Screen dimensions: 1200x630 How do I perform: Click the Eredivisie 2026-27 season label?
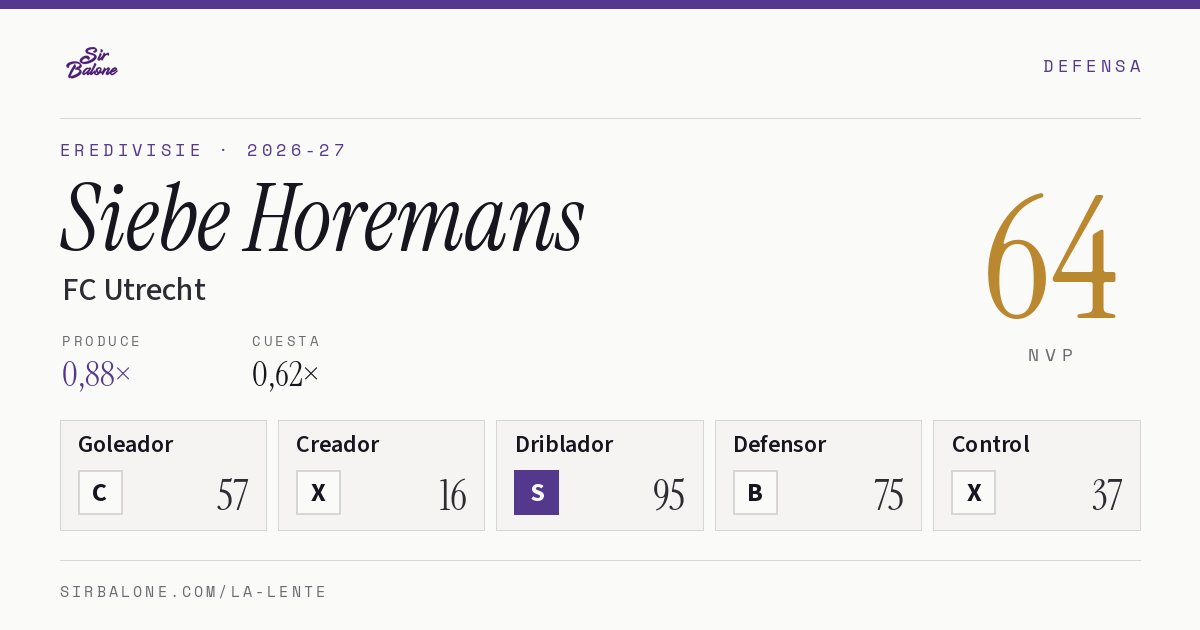[x=203, y=150]
